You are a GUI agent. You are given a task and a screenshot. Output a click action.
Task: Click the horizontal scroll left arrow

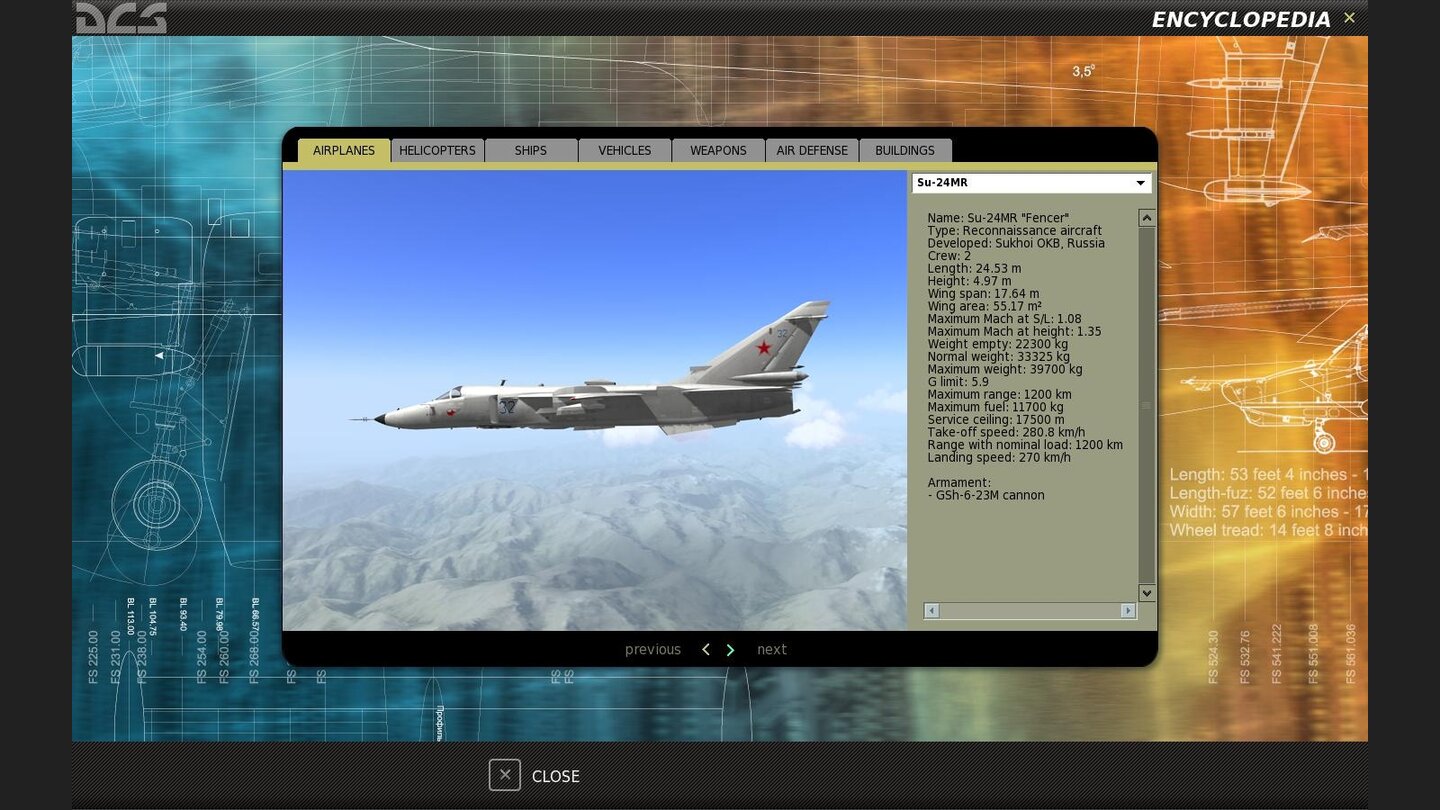[x=932, y=611]
